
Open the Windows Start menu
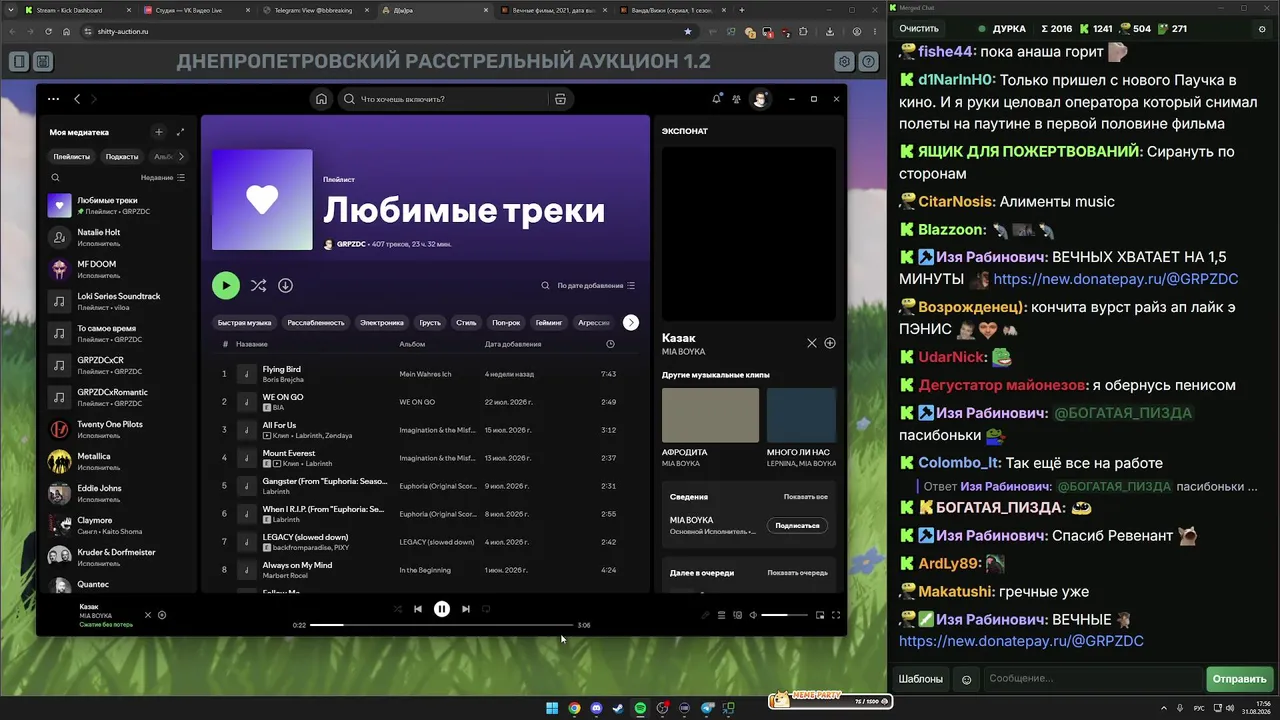(x=552, y=709)
